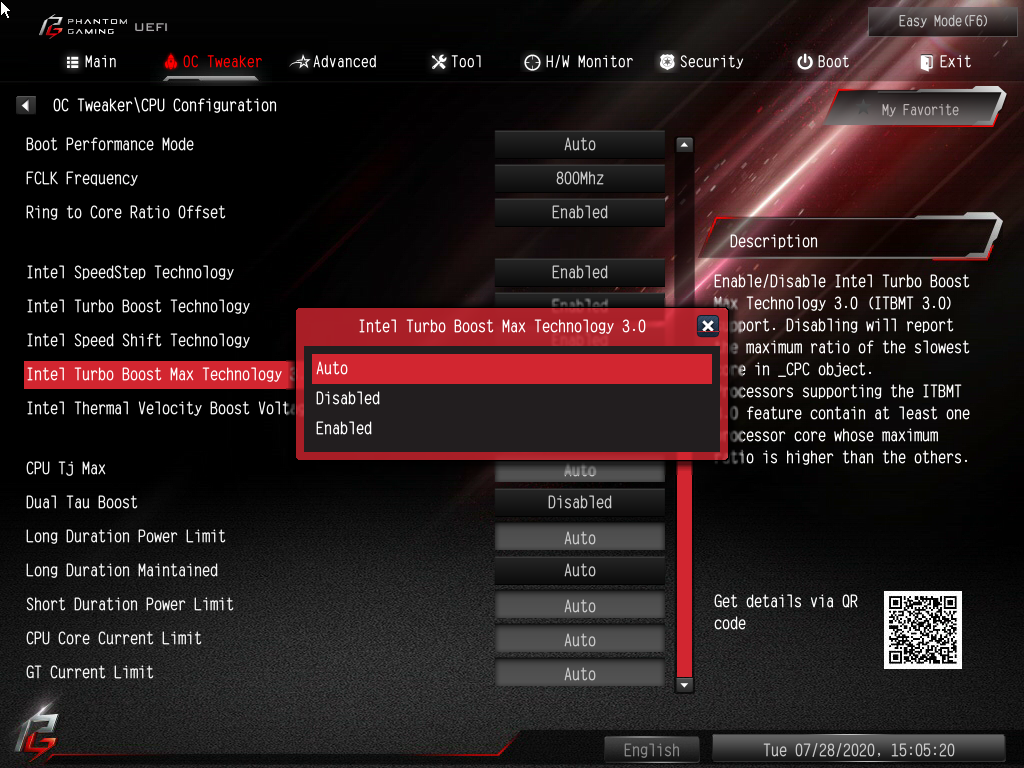Image resolution: width=1024 pixels, height=768 pixels.
Task: Select Intel Speed Shift Technology label
Action: click(138, 340)
